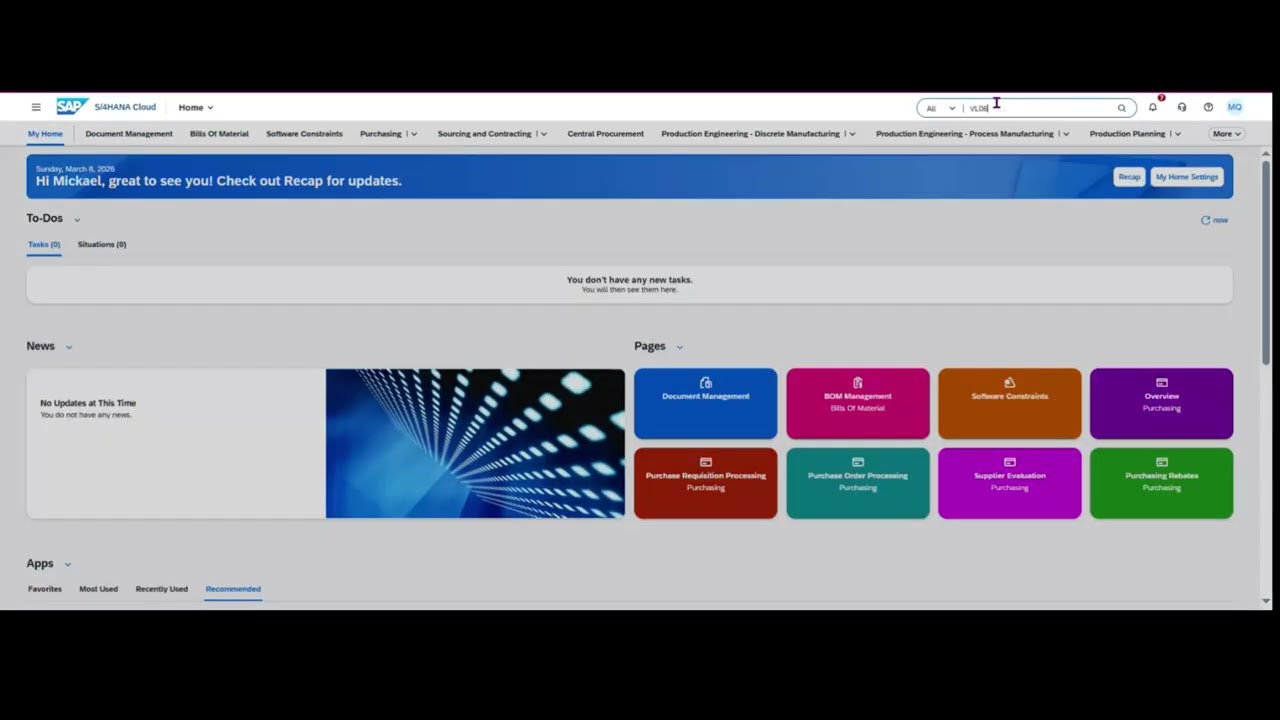This screenshot has width=1280, height=720.
Task: Click the S/4HANA Cloud product title
Action: [125, 107]
